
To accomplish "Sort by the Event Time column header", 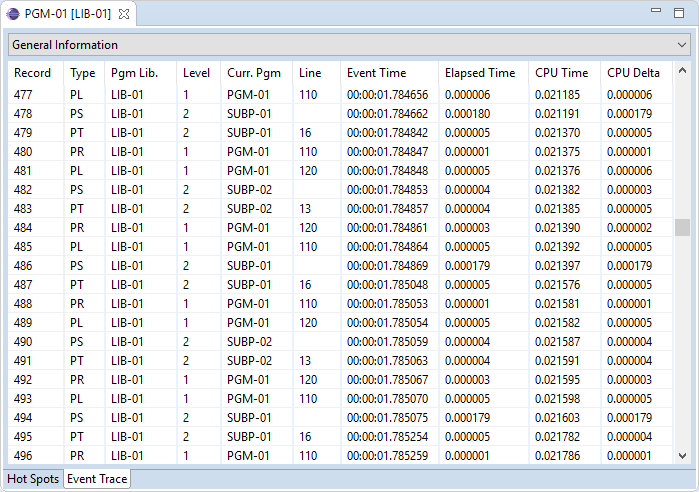I will coord(376,73).
